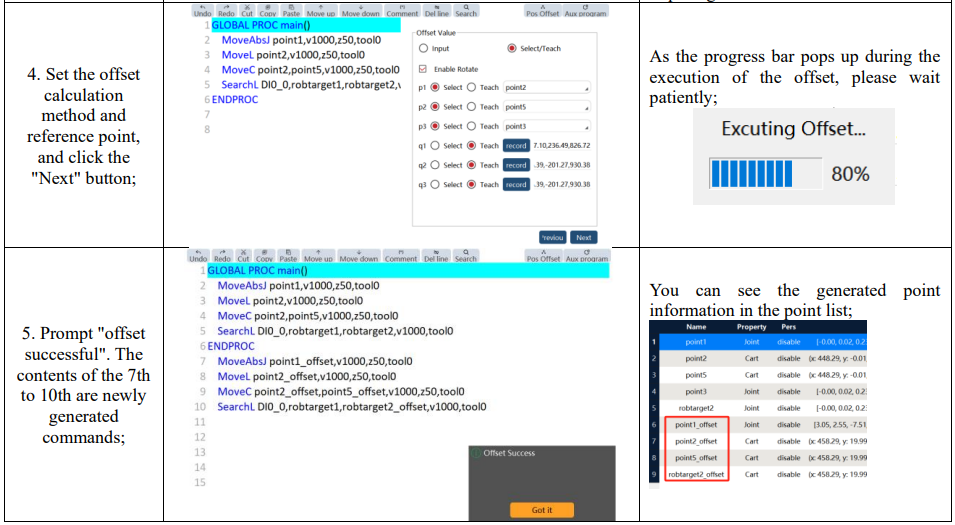Choose the Teach radio for row p3
This screenshot has width=955, height=525.
pos(471,126)
